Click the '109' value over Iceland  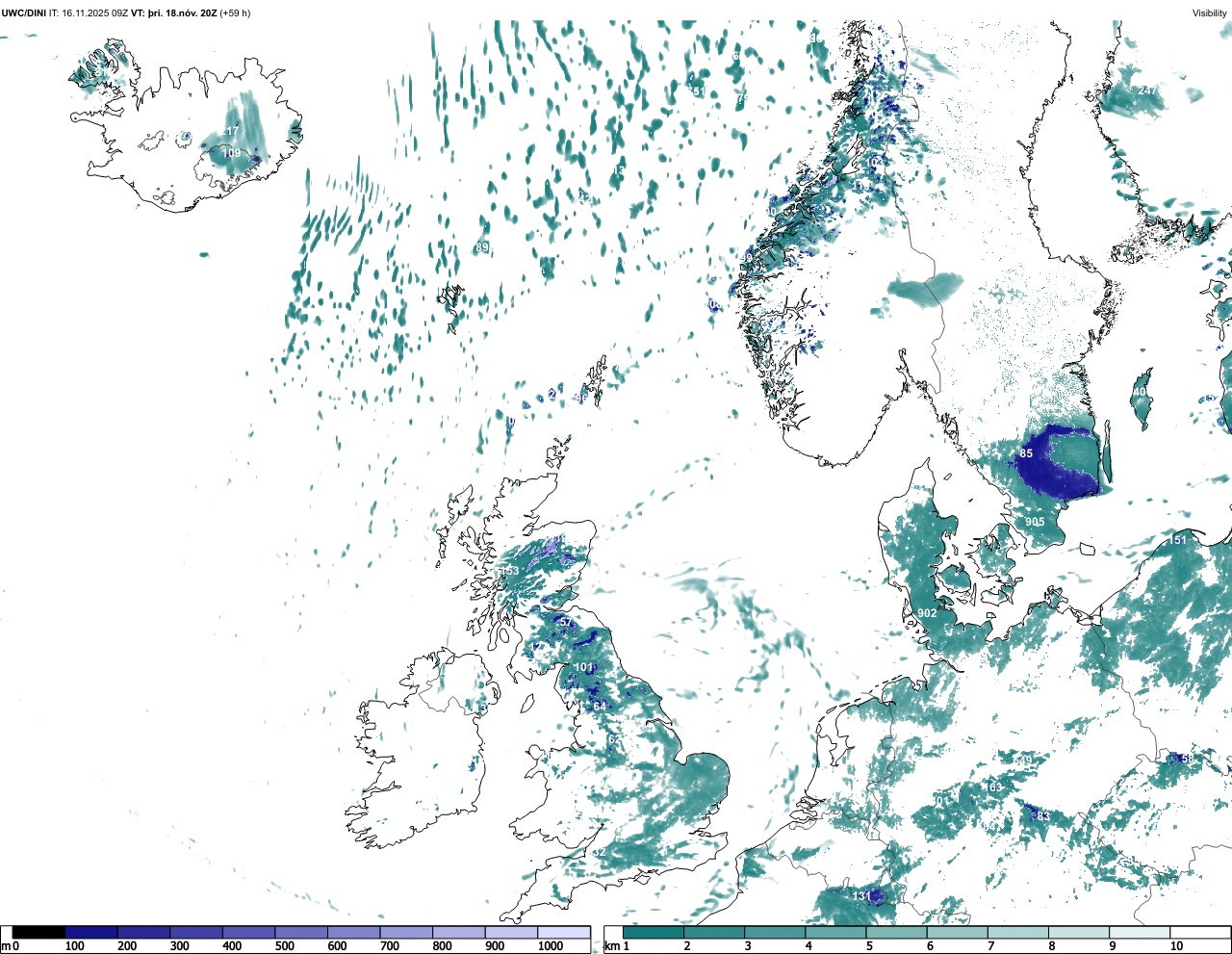pyautogui.click(x=232, y=153)
